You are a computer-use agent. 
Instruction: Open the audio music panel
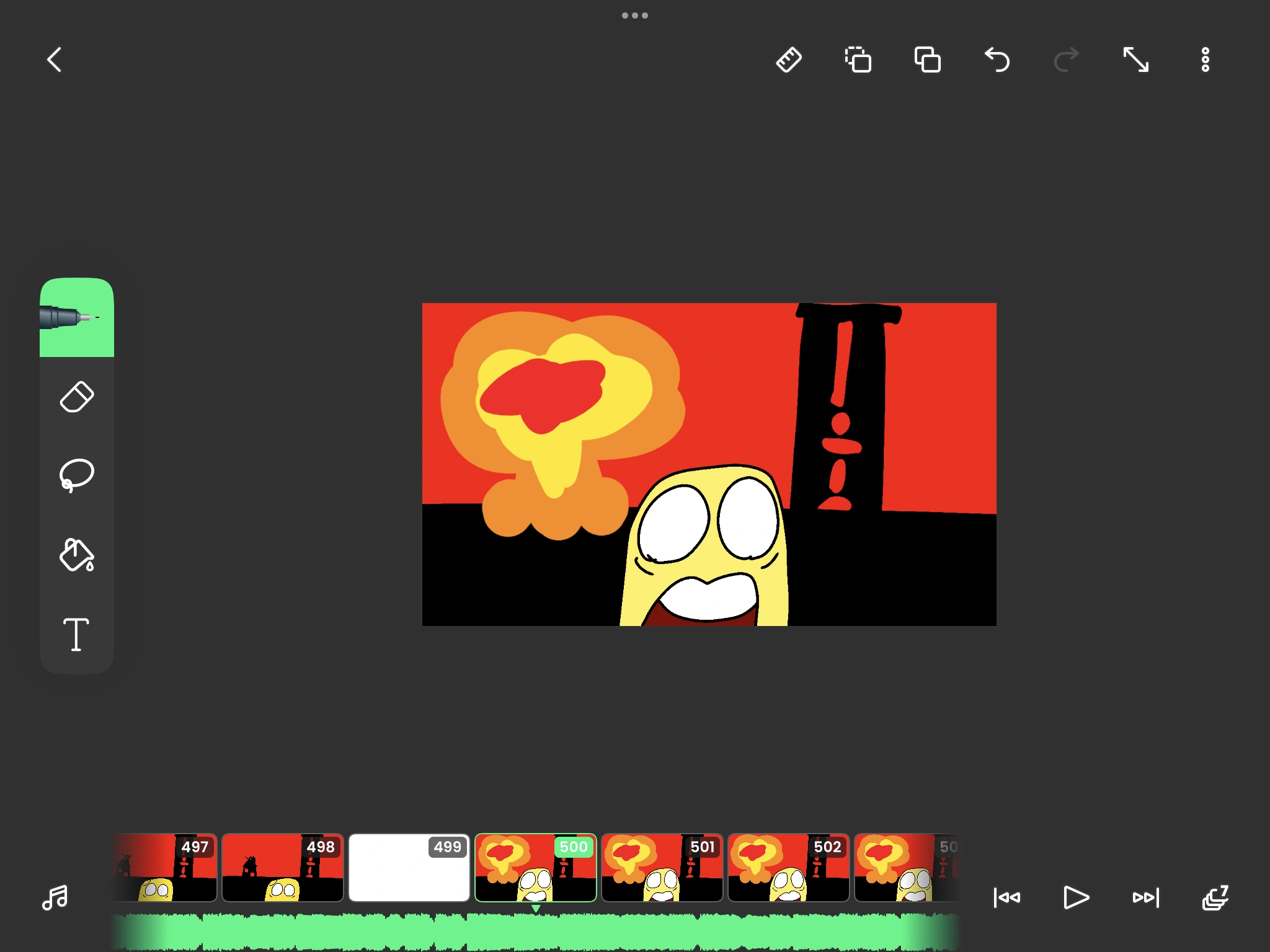tap(55, 897)
